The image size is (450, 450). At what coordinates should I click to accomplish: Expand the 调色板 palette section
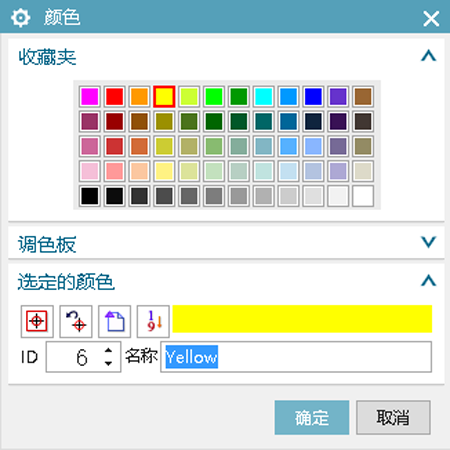click(x=429, y=242)
